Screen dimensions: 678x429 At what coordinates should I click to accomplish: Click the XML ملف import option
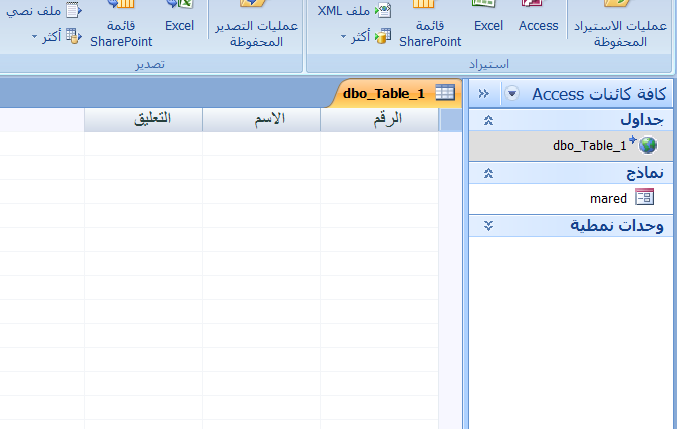coord(355,10)
